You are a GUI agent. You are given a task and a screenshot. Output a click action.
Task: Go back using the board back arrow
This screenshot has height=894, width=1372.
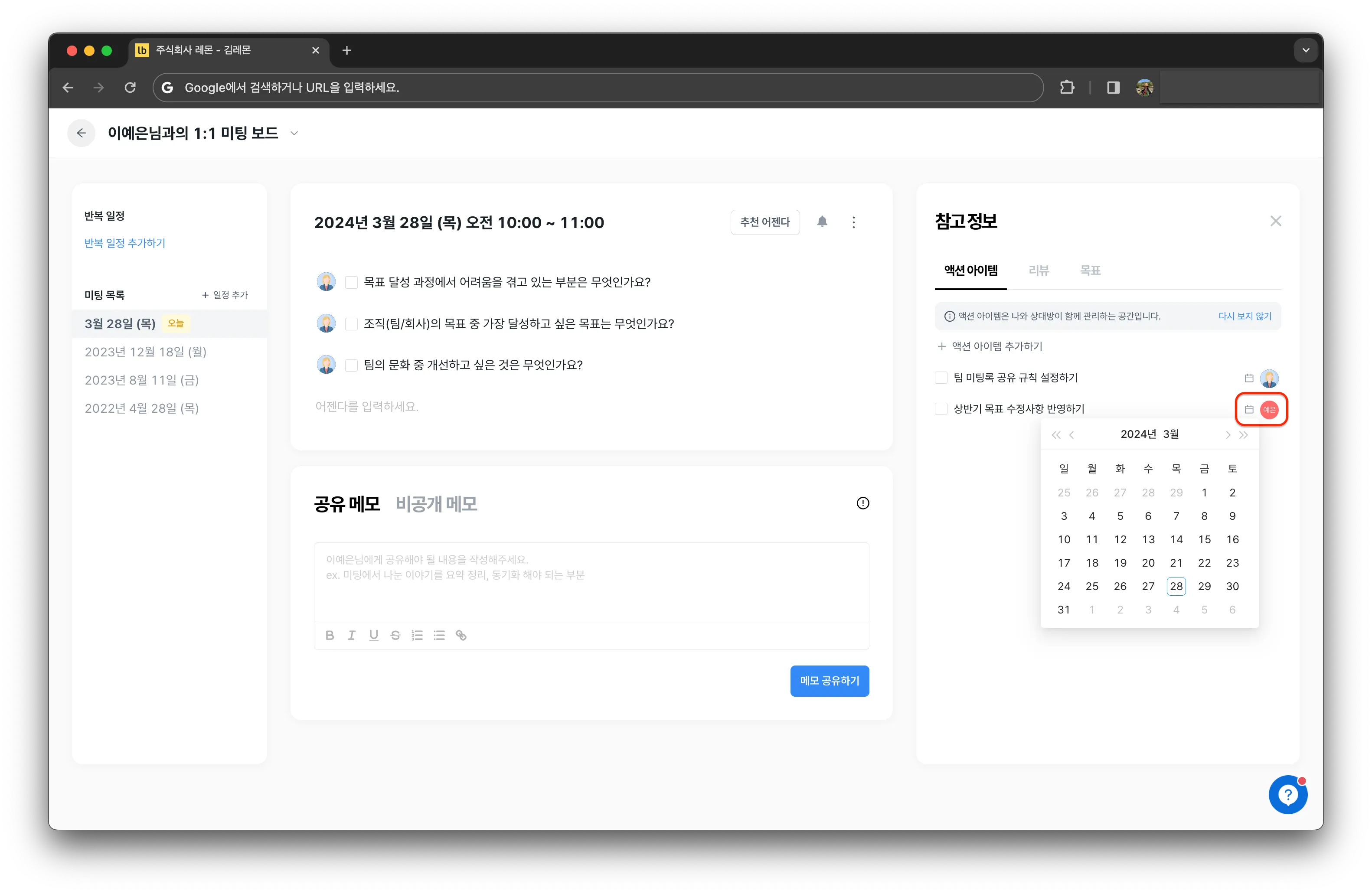tap(81, 133)
